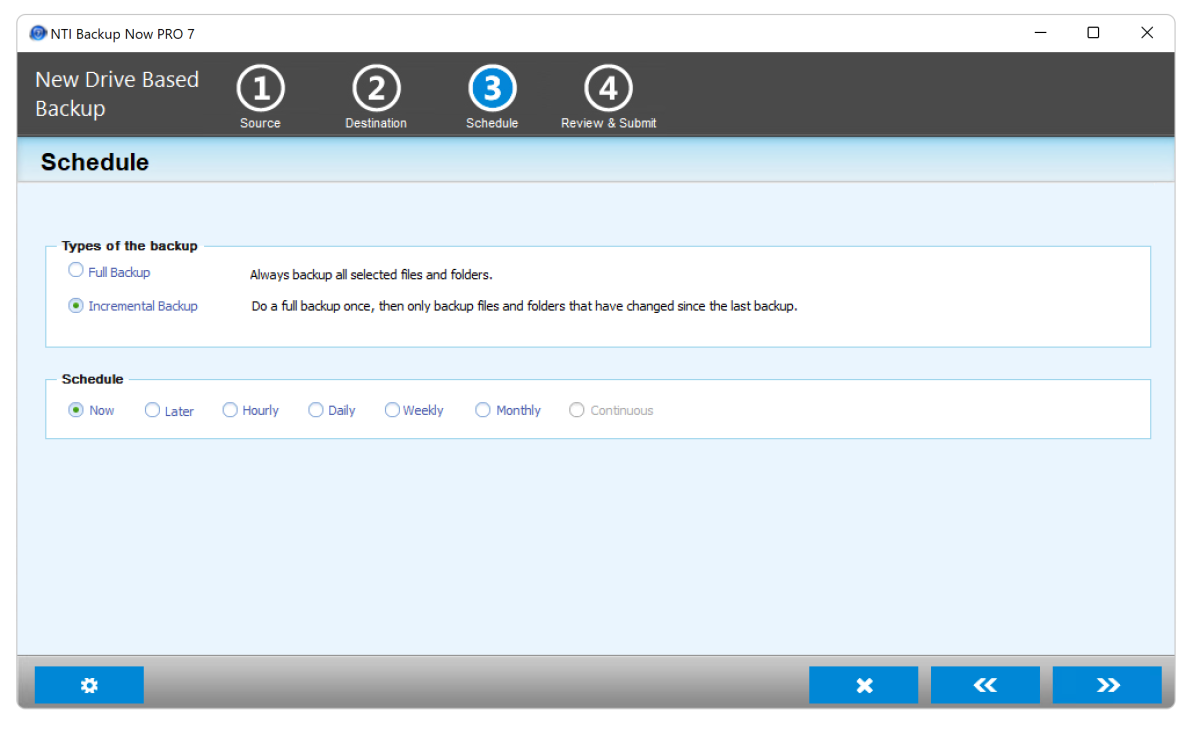Select the Later schedule option
1200x729 pixels.
[153, 410]
